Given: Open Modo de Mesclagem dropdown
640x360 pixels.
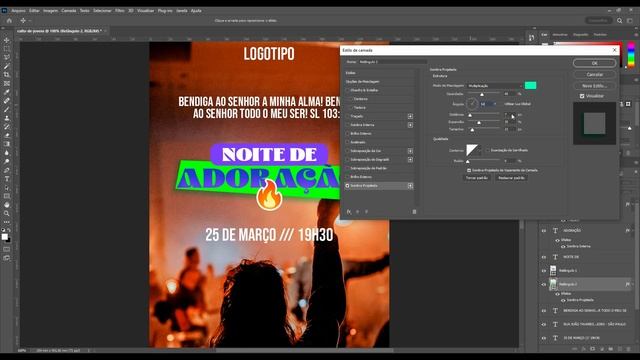Looking at the screenshot, I should [495, 86].
